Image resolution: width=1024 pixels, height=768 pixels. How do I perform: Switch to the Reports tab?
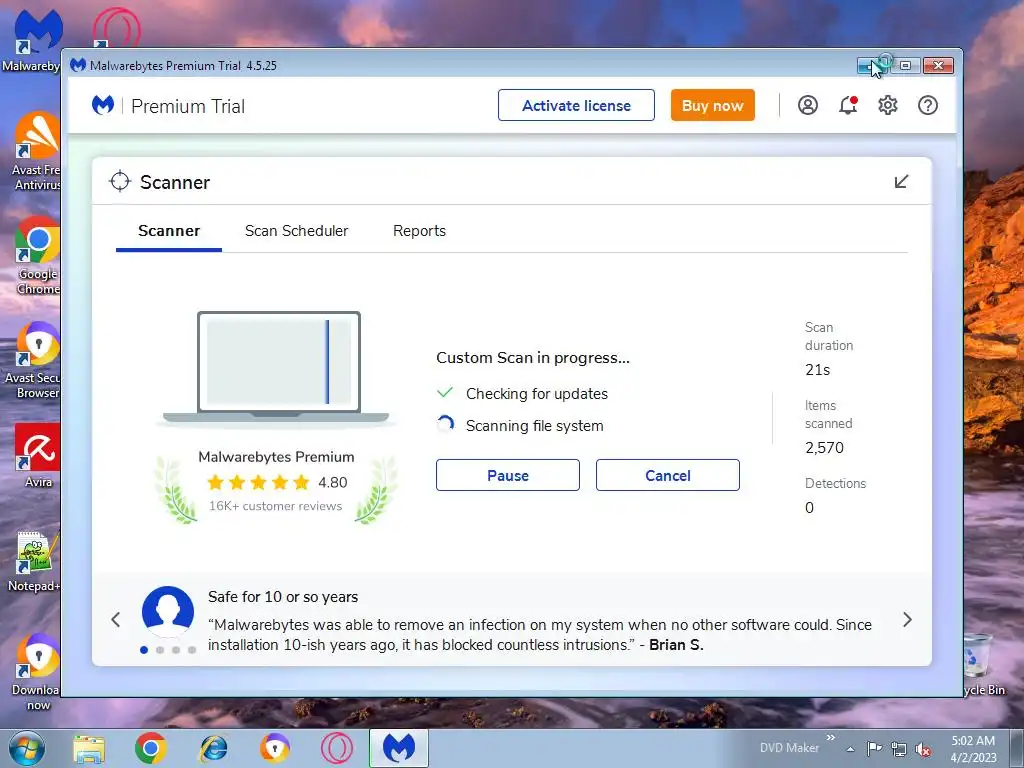[x=419, y=231]
